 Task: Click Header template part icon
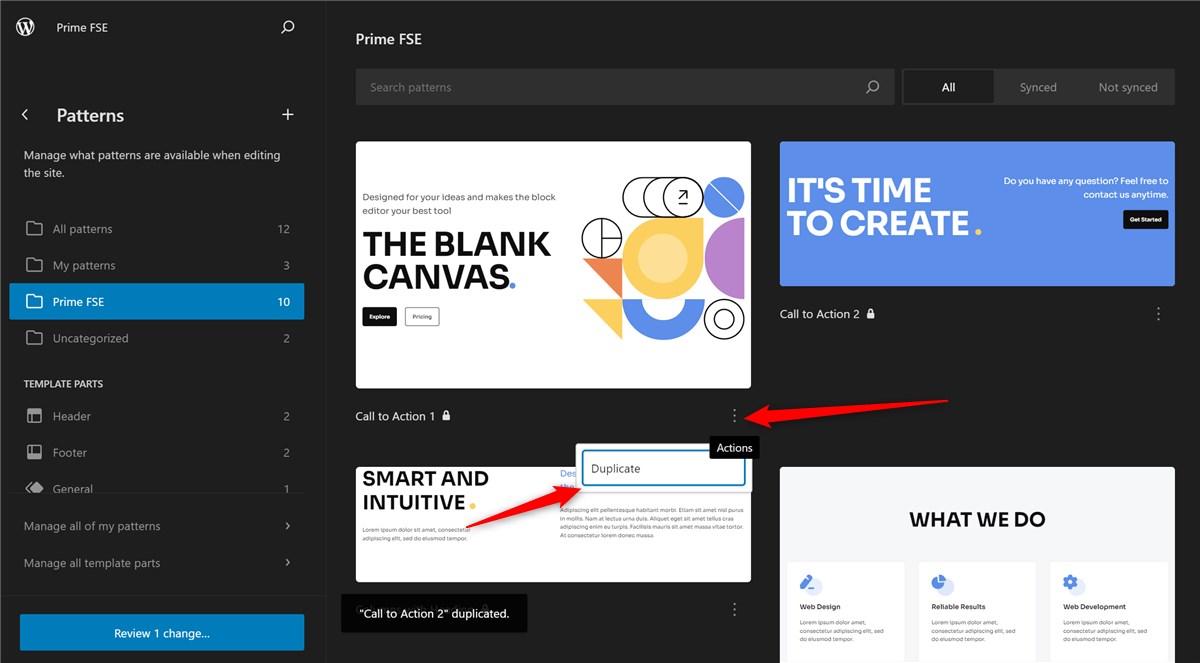[x=34, y=416]
